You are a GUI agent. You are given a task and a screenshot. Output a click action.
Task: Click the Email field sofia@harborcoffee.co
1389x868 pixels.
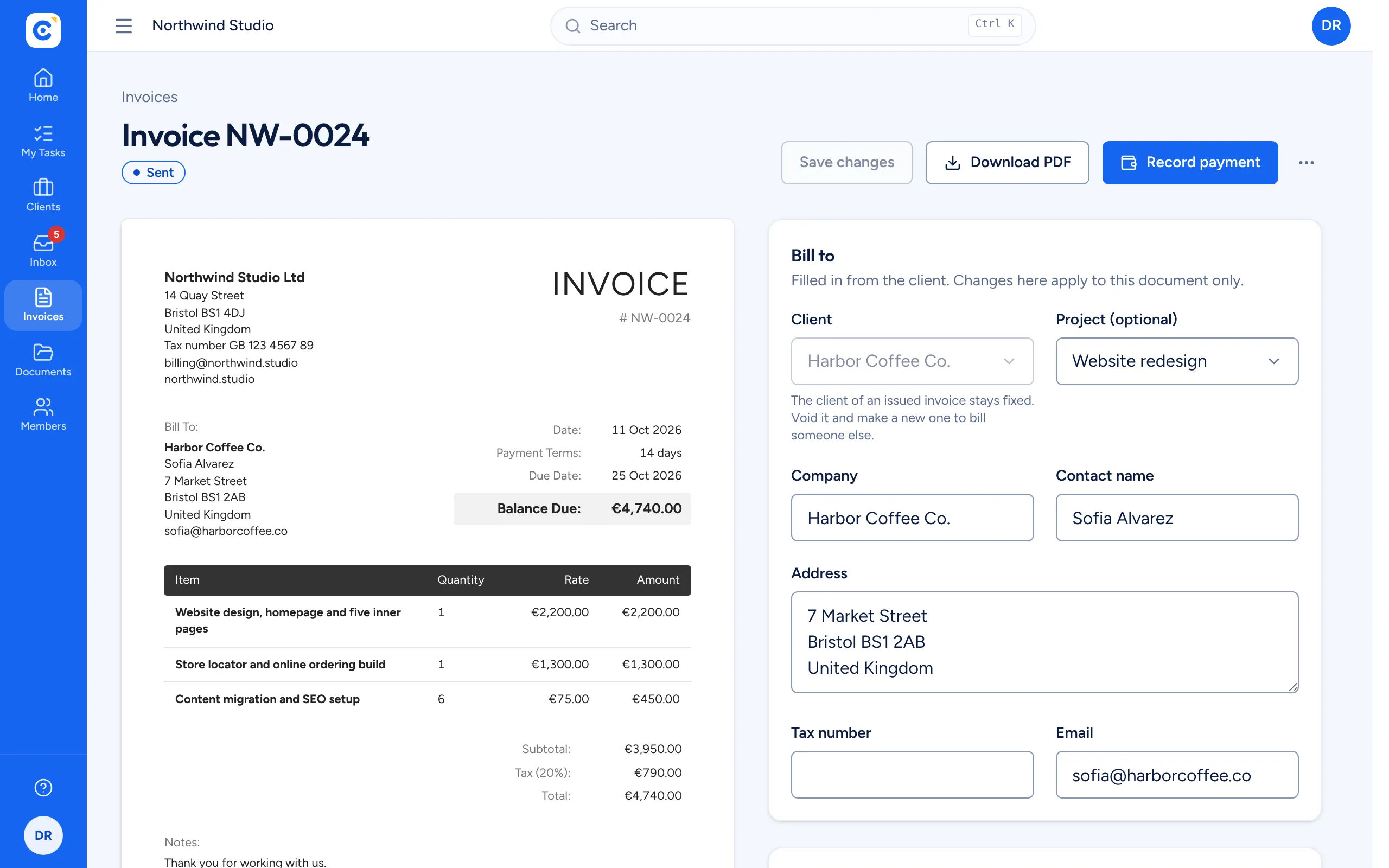pos(1176,775)
